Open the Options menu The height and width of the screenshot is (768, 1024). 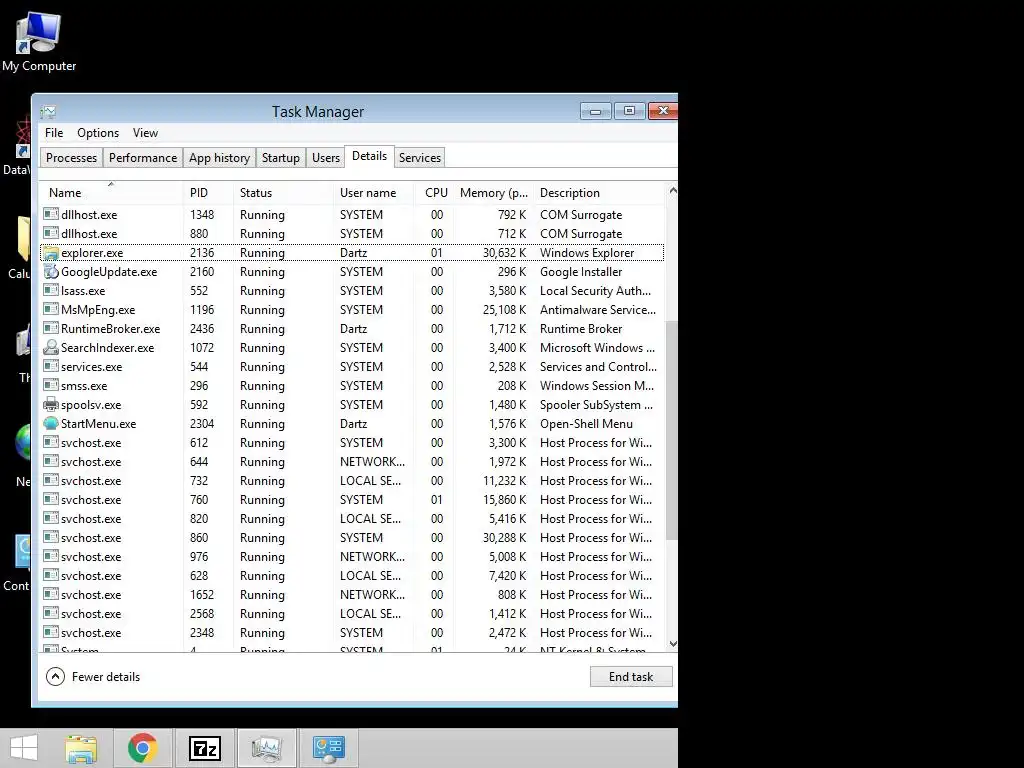[98, 133]
